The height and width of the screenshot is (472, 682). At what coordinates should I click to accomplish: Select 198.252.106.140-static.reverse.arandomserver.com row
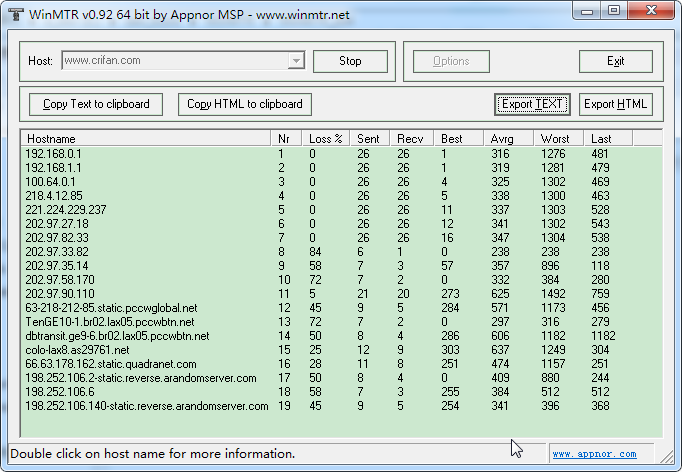tap(341, 406)
